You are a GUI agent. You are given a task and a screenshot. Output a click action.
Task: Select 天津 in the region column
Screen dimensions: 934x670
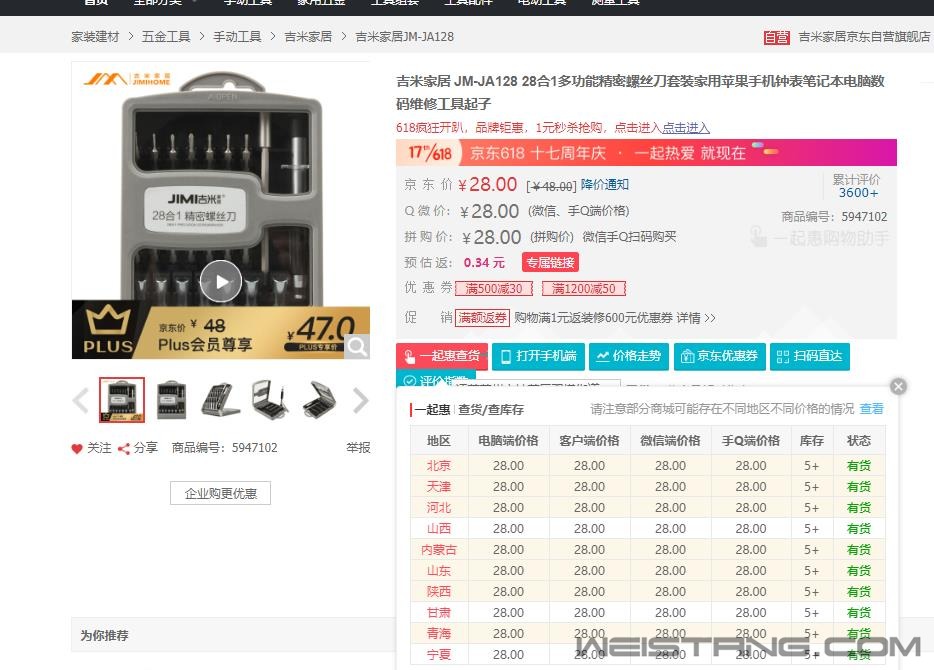[x=439, y=487]
